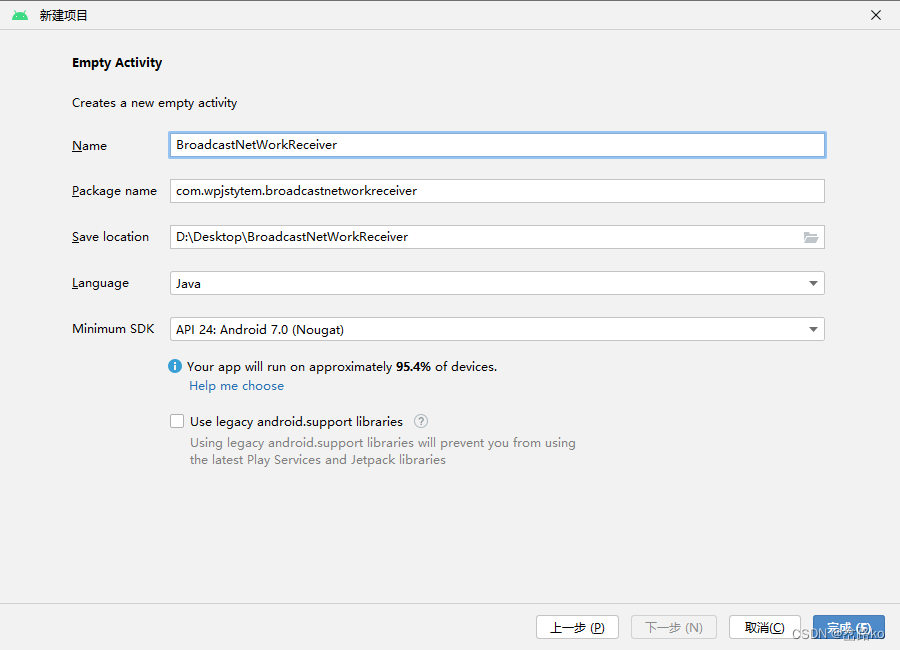The image size is (900, 650).
Task: Click the 取消(C) cancel button
Action: 765,627
